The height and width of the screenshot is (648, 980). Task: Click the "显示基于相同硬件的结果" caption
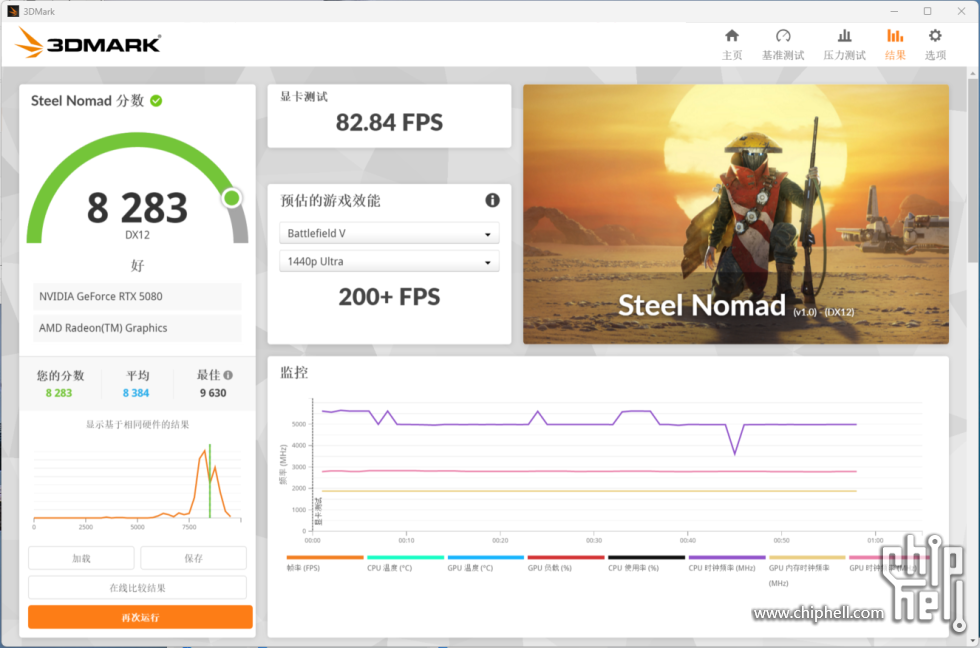click(x=138, y=424)
